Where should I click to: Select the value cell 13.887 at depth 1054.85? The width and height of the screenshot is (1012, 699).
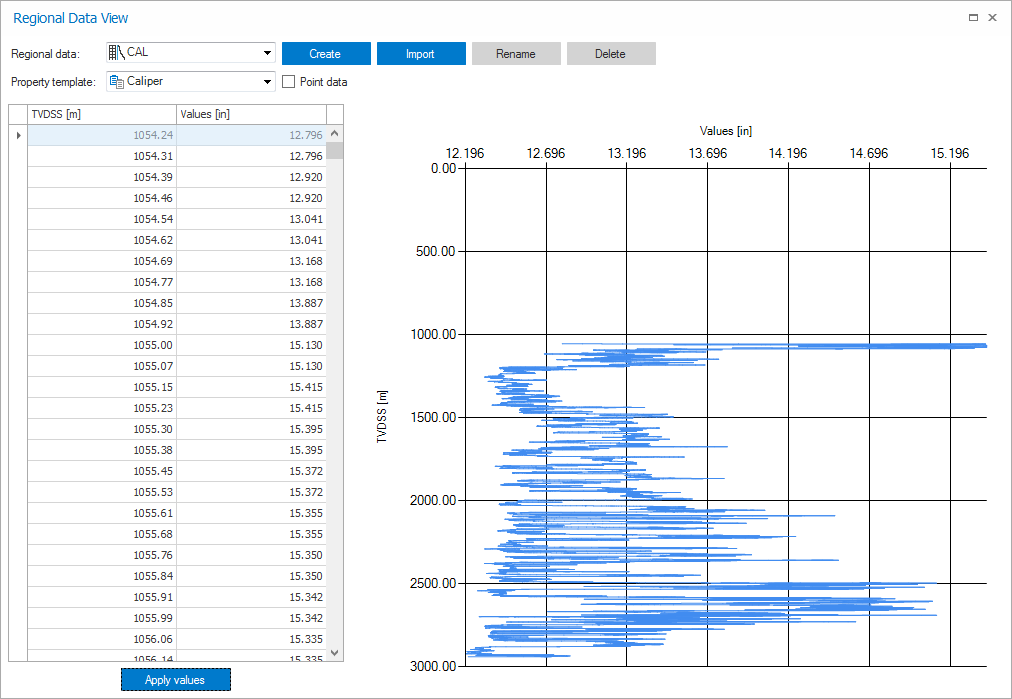[251, 303]
